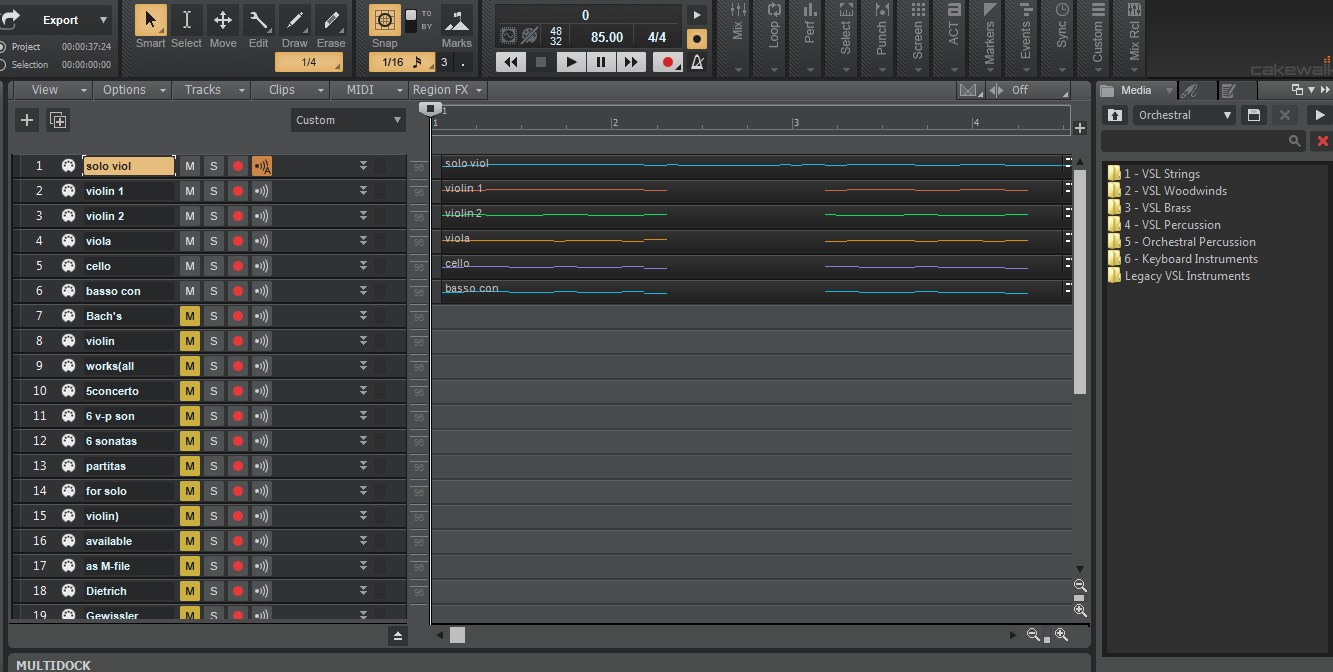Image resolution: width=1333 pixels, height=672 pixels.
Task: Start playback with Play button
Action: (571, 62)
